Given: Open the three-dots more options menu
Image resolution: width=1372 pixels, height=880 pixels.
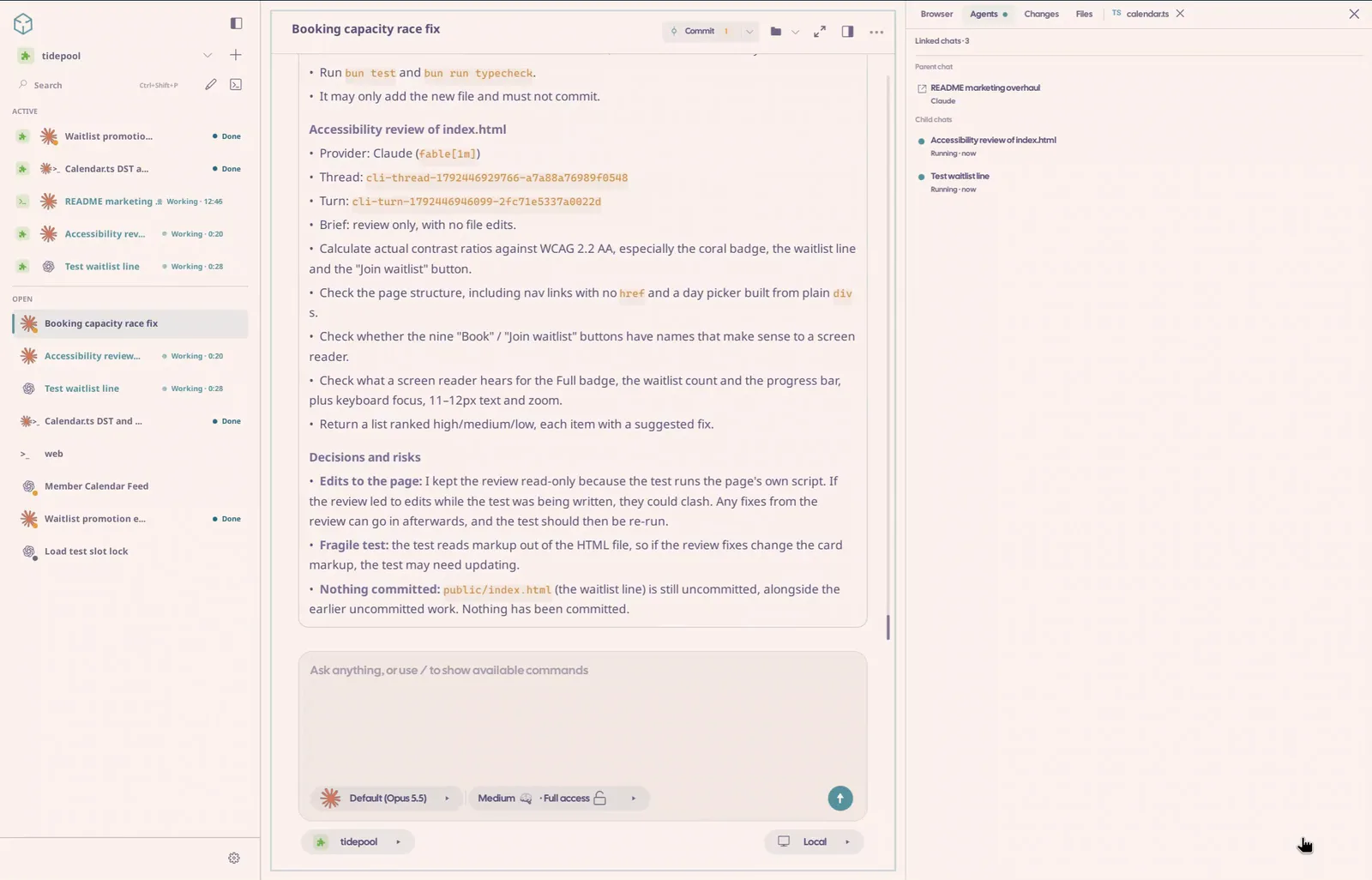Looking at the screenshot, I should click(x=876, y=32).
